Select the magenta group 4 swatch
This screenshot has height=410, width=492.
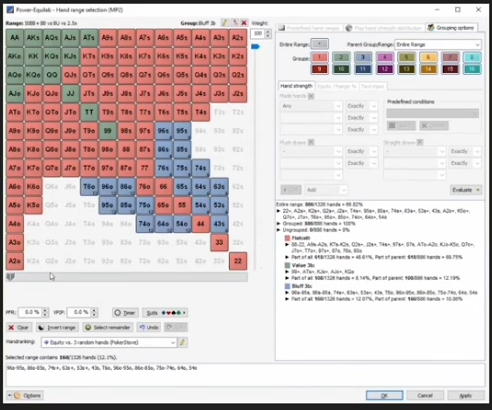[x=384, y=57]
